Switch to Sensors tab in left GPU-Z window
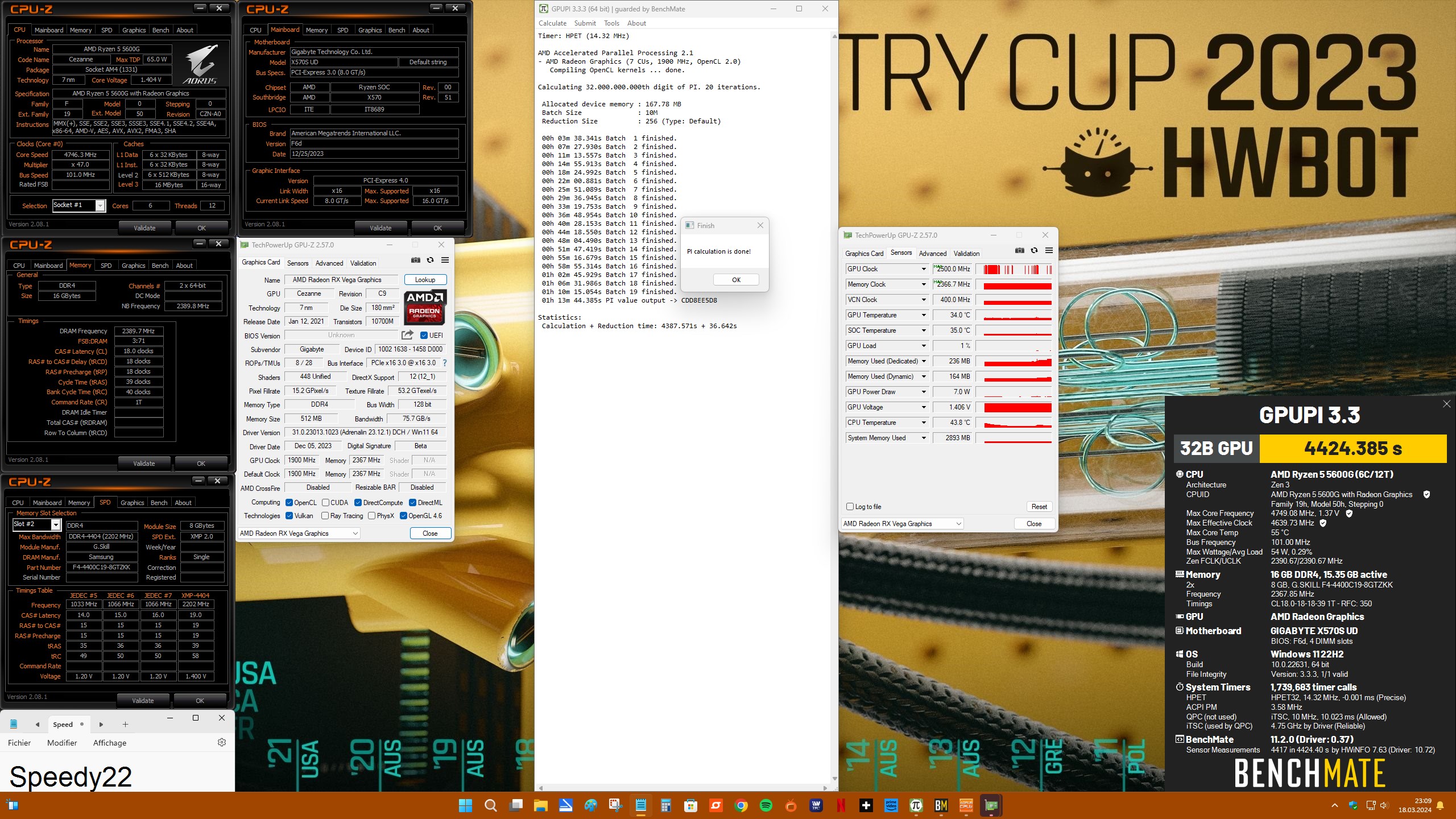1456x819 pixels. [x=297, y=263]
